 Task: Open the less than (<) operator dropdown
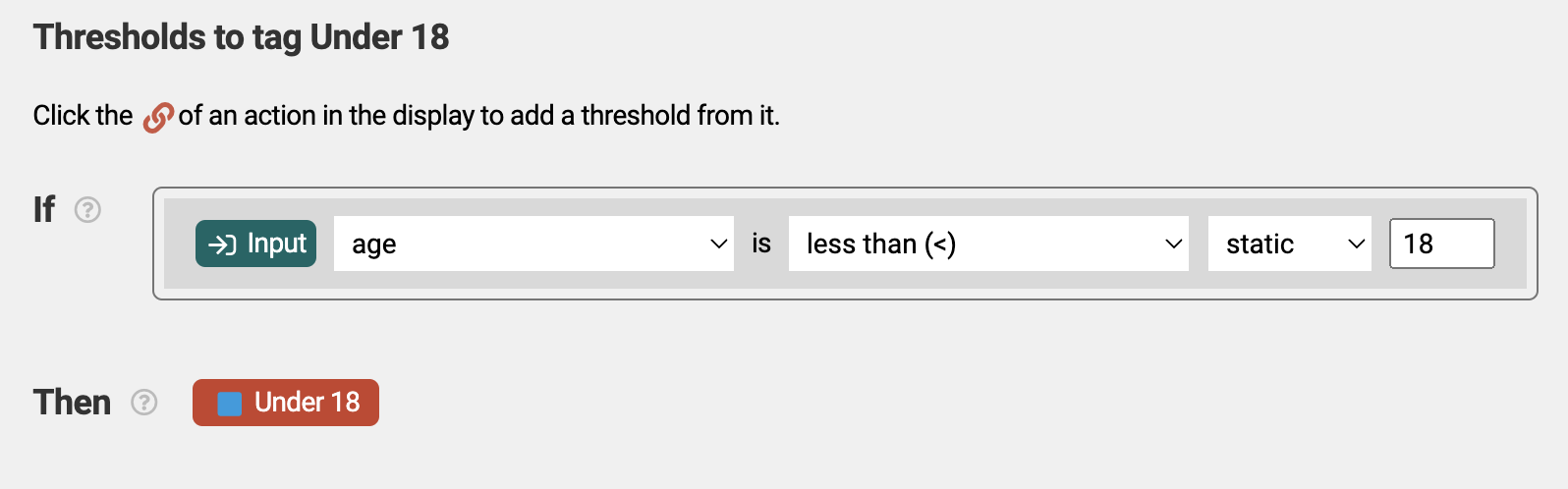[x=988, y=244]
